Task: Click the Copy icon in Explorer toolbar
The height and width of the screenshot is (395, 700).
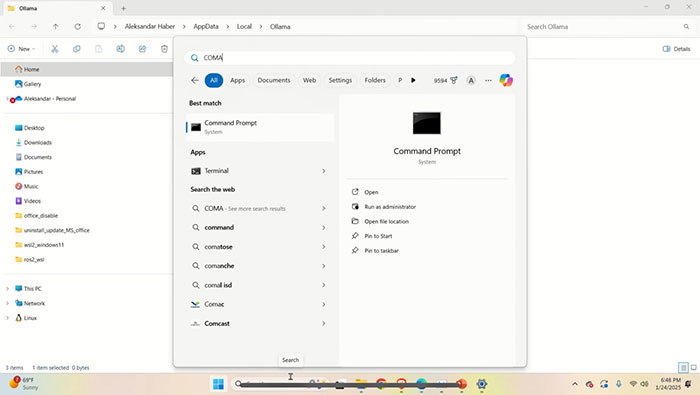Action: pos(77,49)
